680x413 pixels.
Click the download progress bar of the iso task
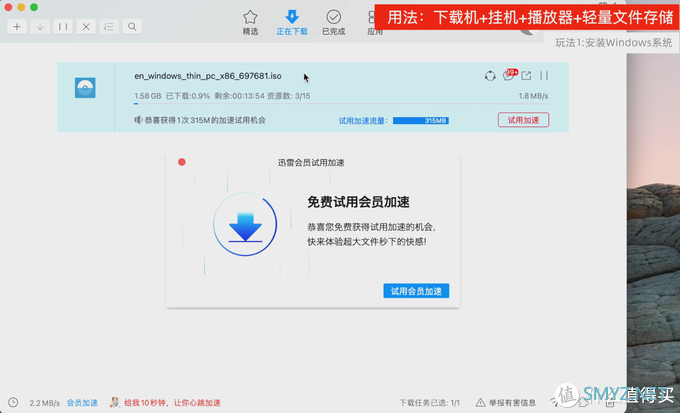click(x=341, y=104)
